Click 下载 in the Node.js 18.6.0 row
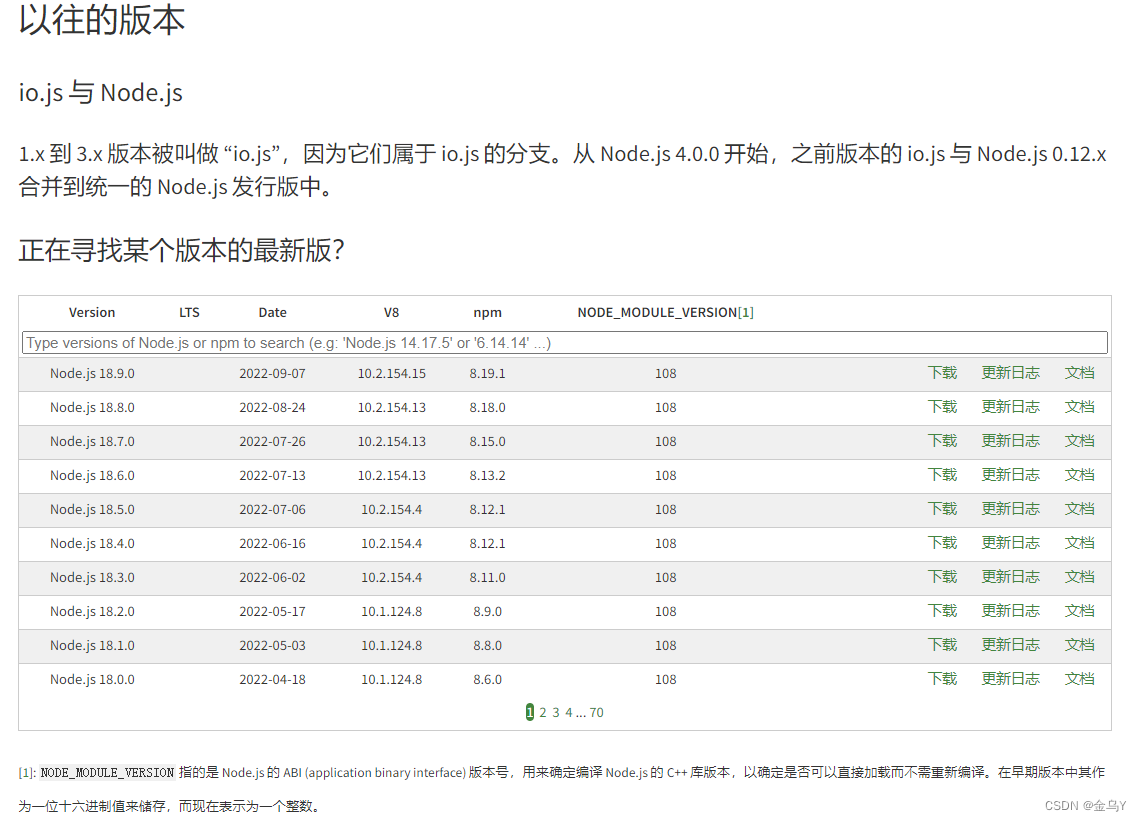The width and height of the screenshot is (1142, 821). pyautogui.click(x=942, y=475)
